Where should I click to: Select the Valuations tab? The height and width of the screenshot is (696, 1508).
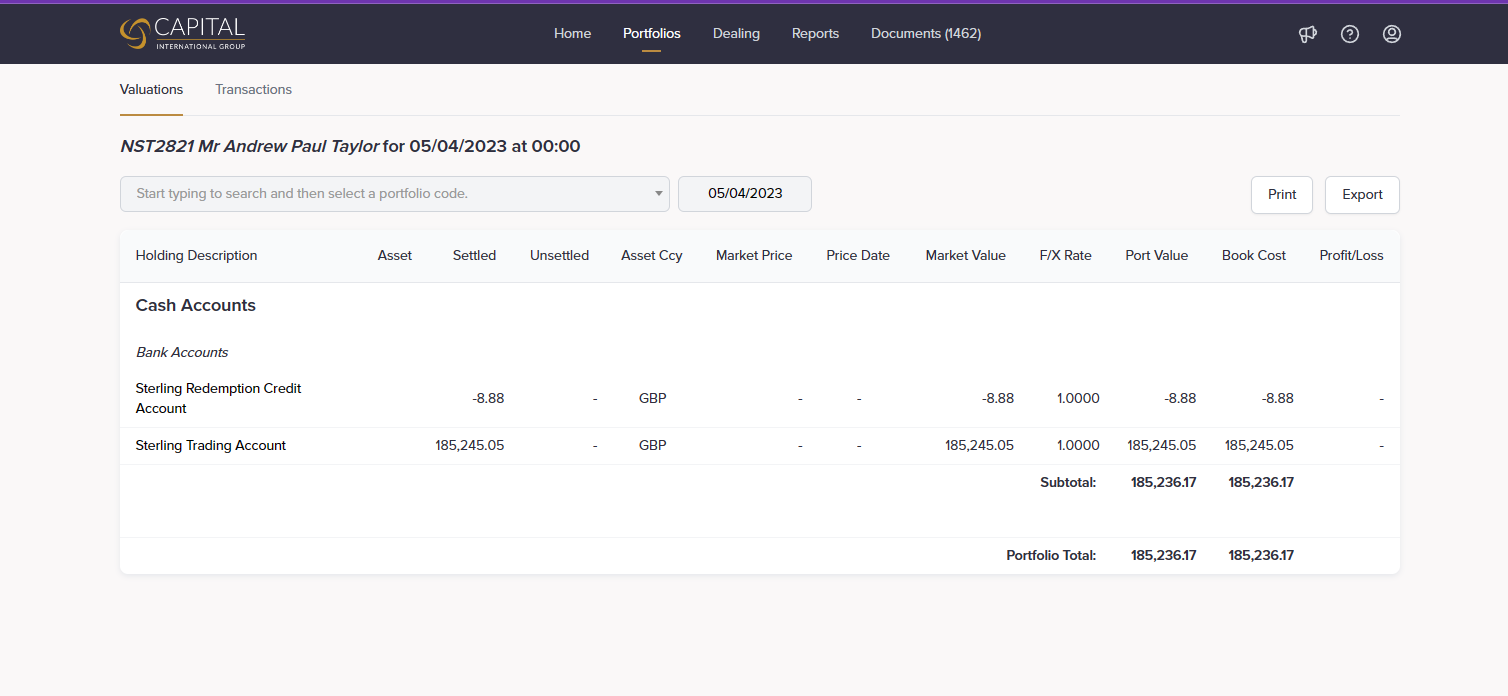151,90
